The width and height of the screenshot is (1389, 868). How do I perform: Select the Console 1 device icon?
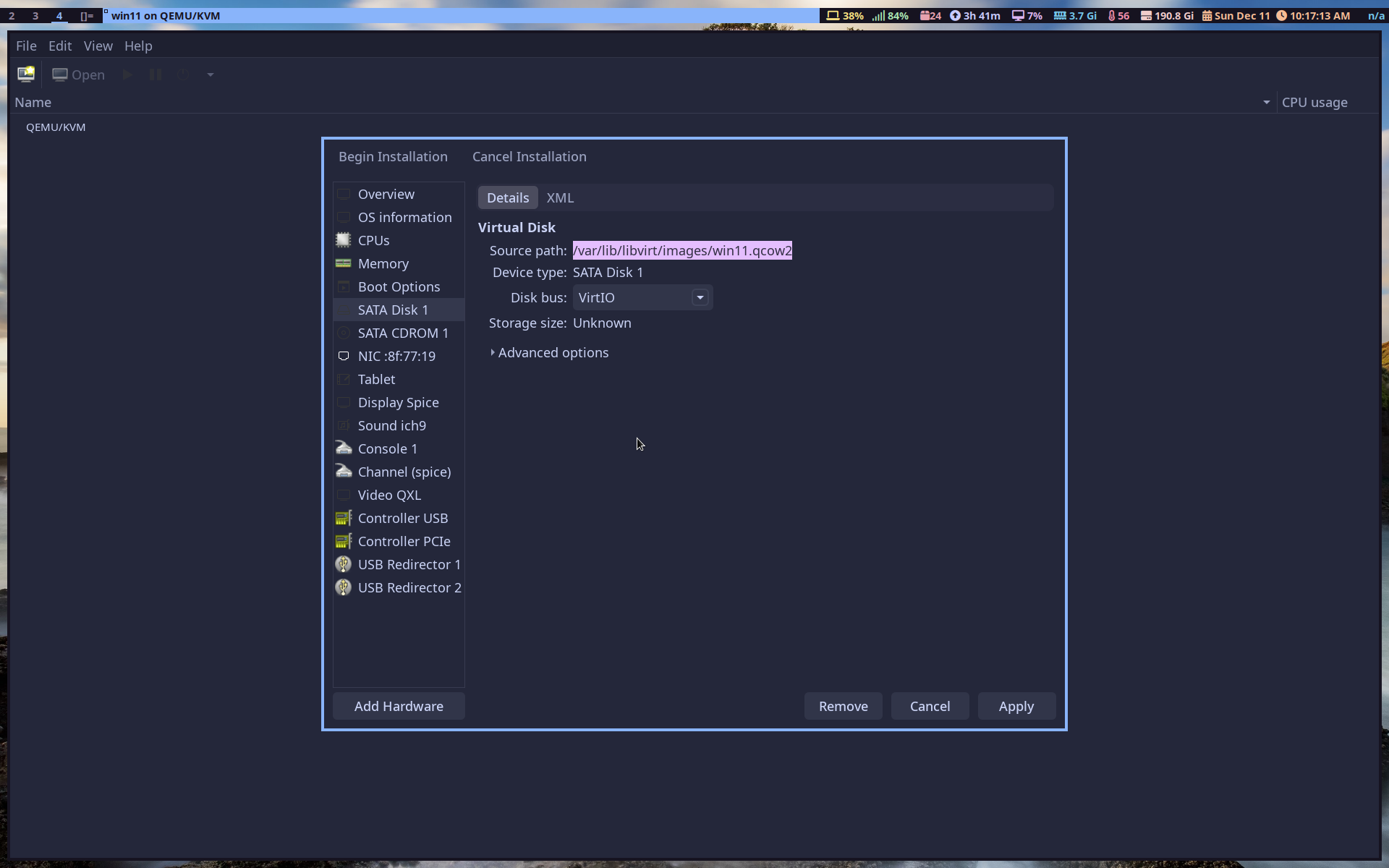344,447
